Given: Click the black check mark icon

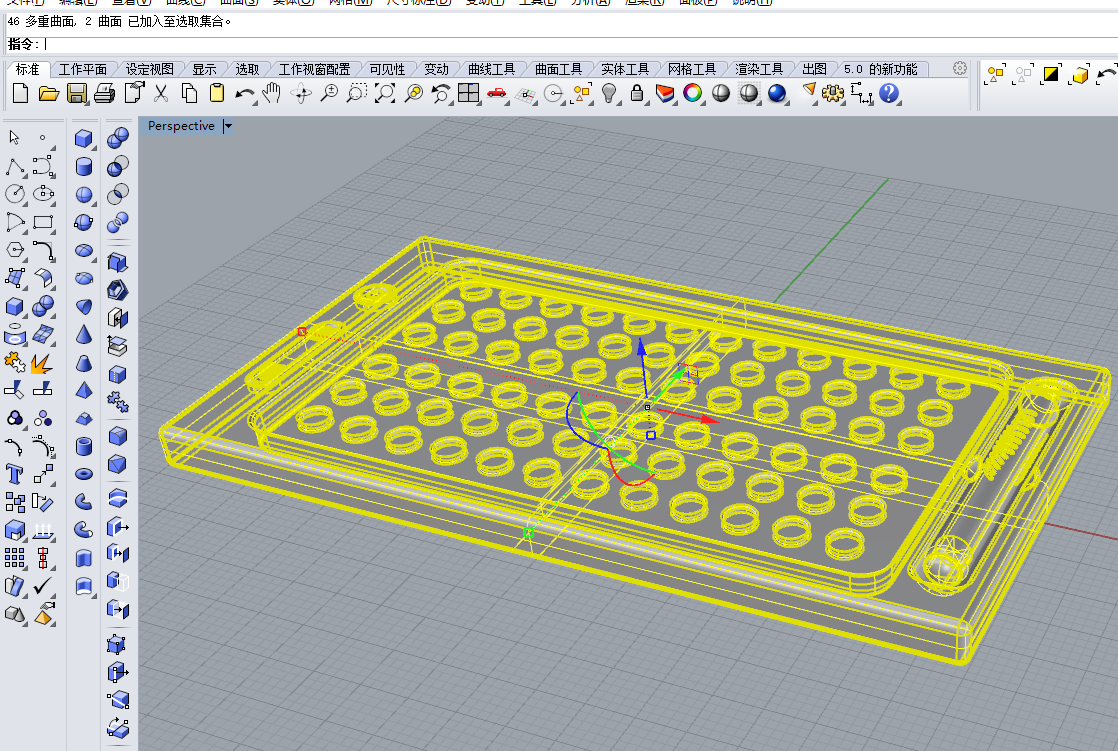Looking at the screenshot, I should tap(43, 586).
